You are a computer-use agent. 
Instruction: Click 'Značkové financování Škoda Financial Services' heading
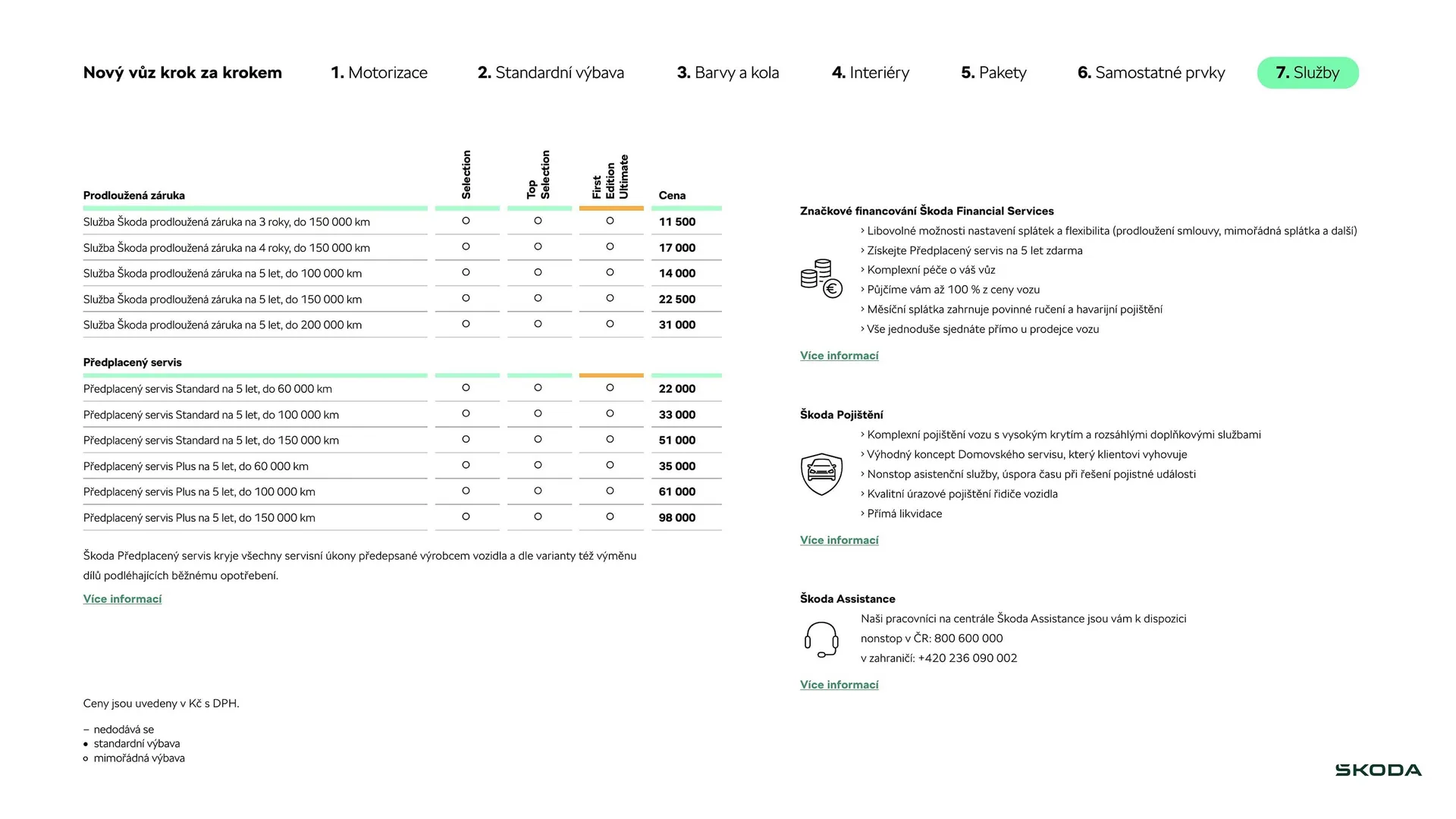pos(927,212)
